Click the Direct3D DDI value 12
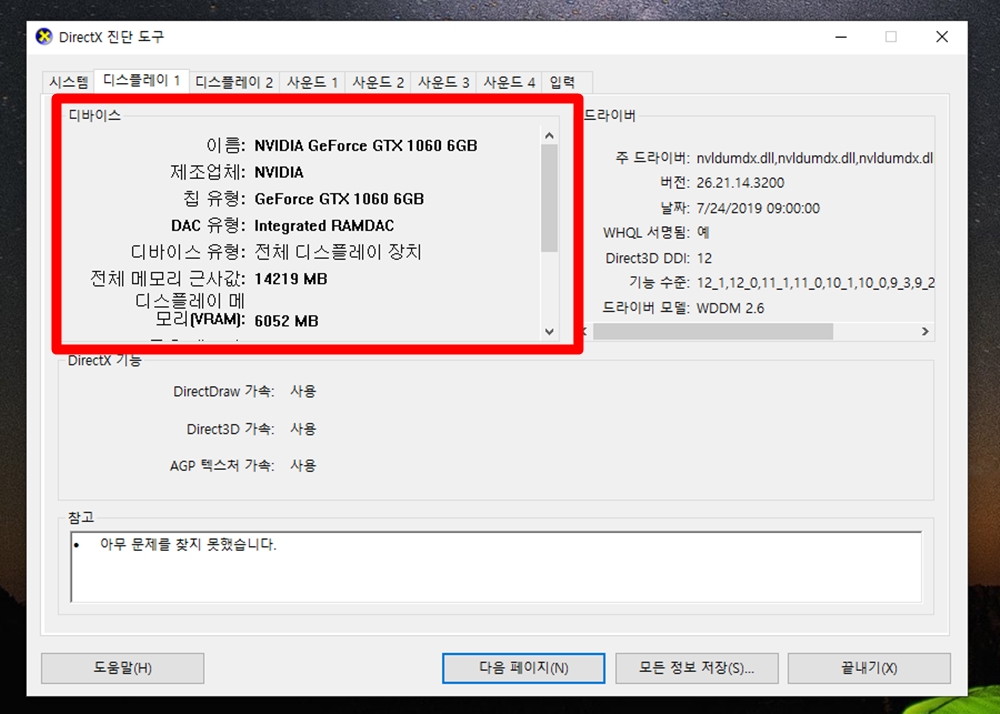Image resolution: width=1000 pixels, height=714 pixels. pos(704,258)
